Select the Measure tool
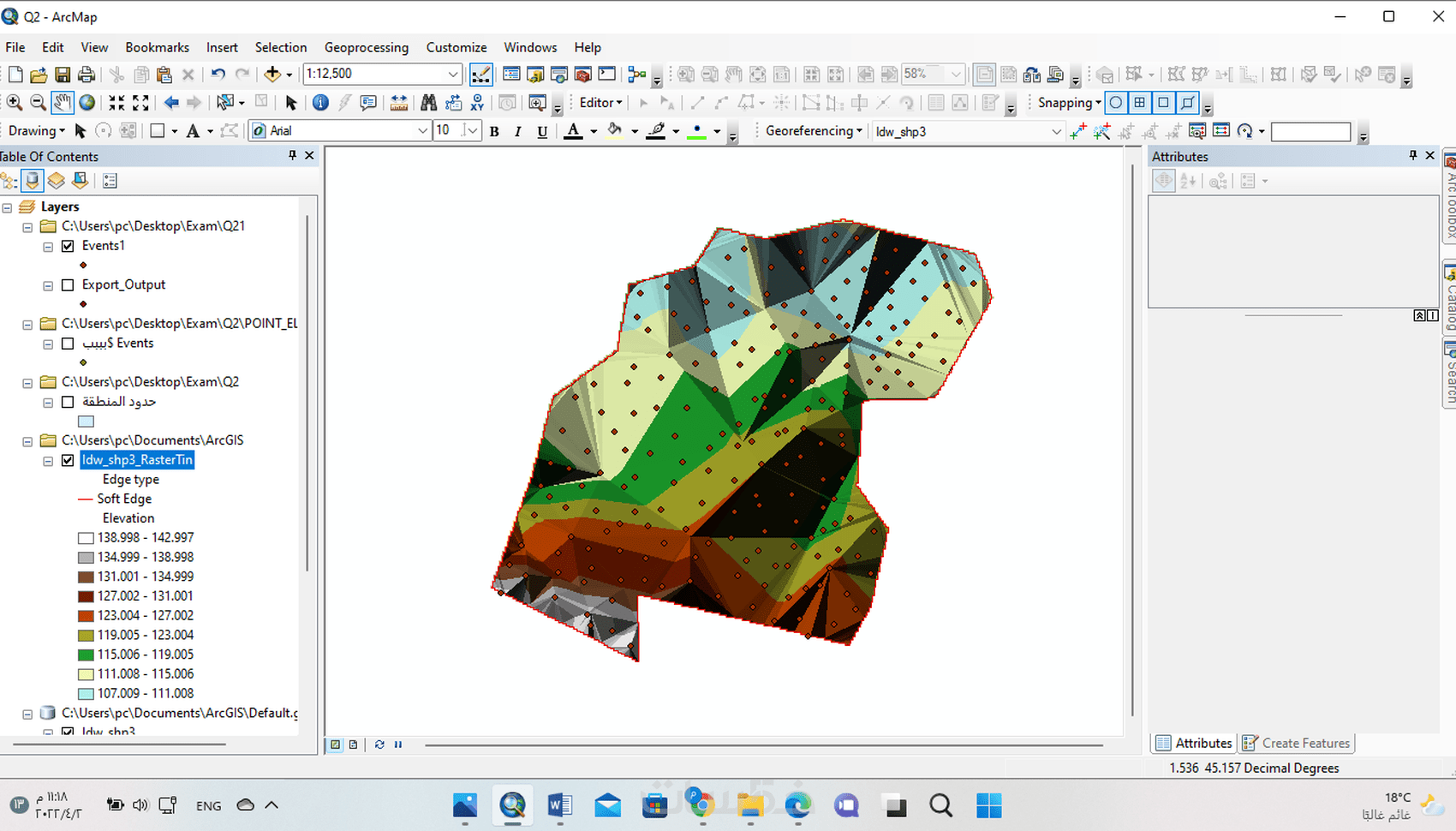The height and width of the screenshot is (831, 1456). click(x=399, y=103)
